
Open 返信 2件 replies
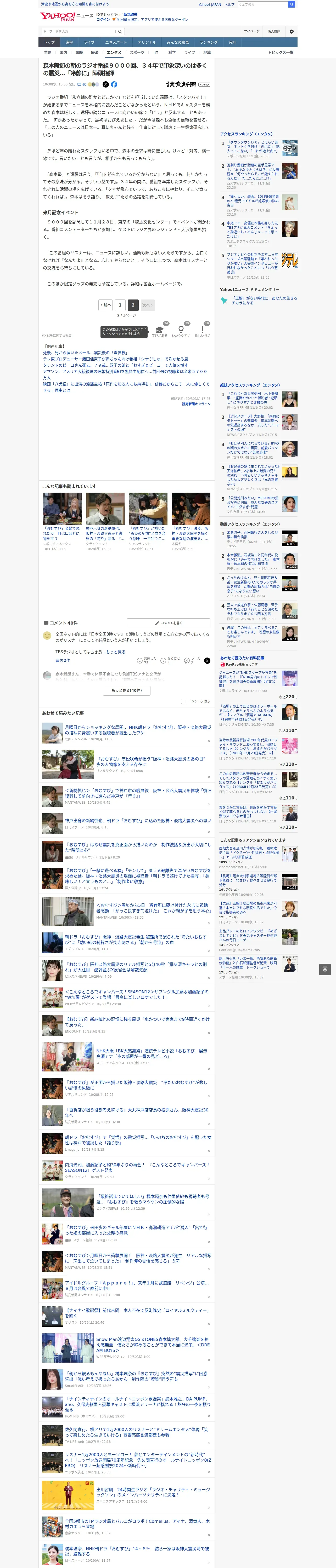(x=63, y=660)
